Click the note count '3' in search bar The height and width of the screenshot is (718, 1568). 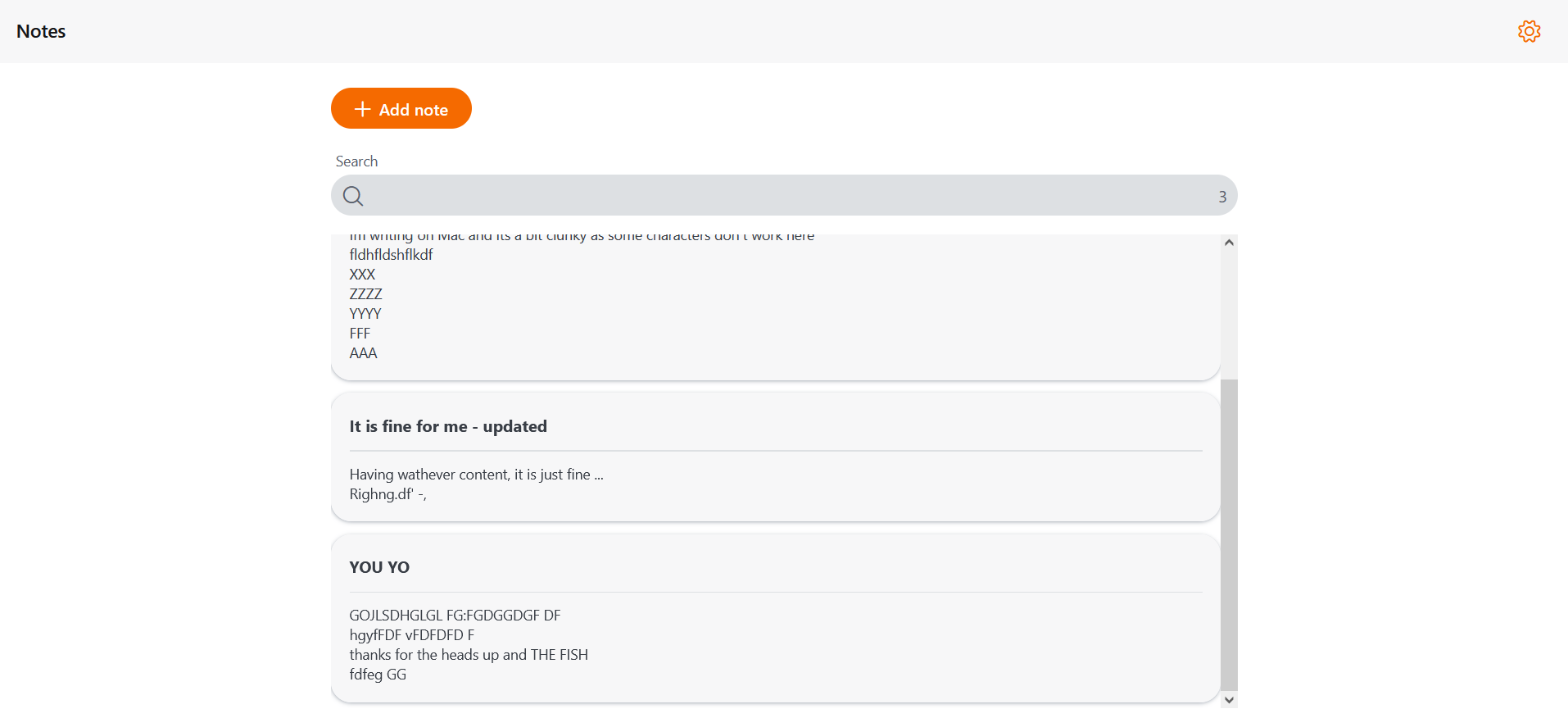pyautogui.click(x=1222, y=197)
